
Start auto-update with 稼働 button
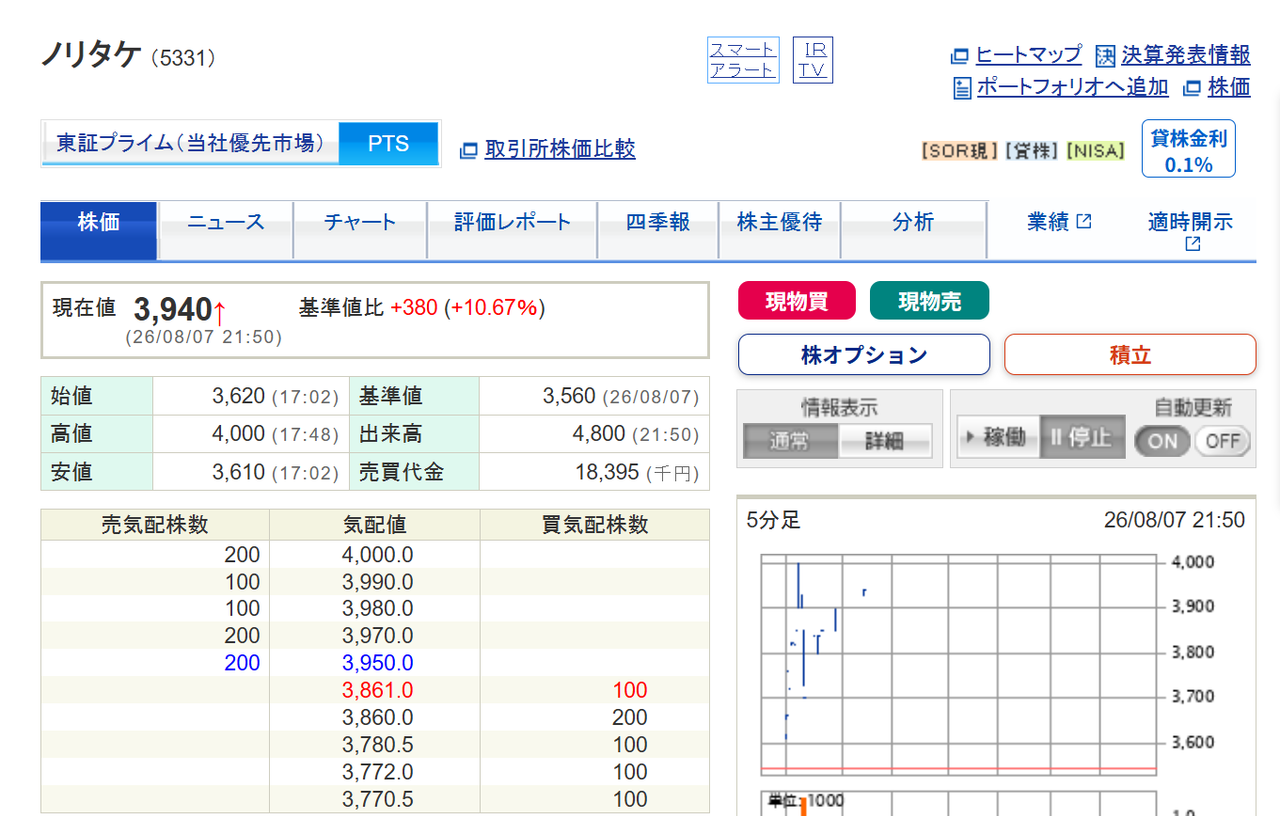point(999,438)
